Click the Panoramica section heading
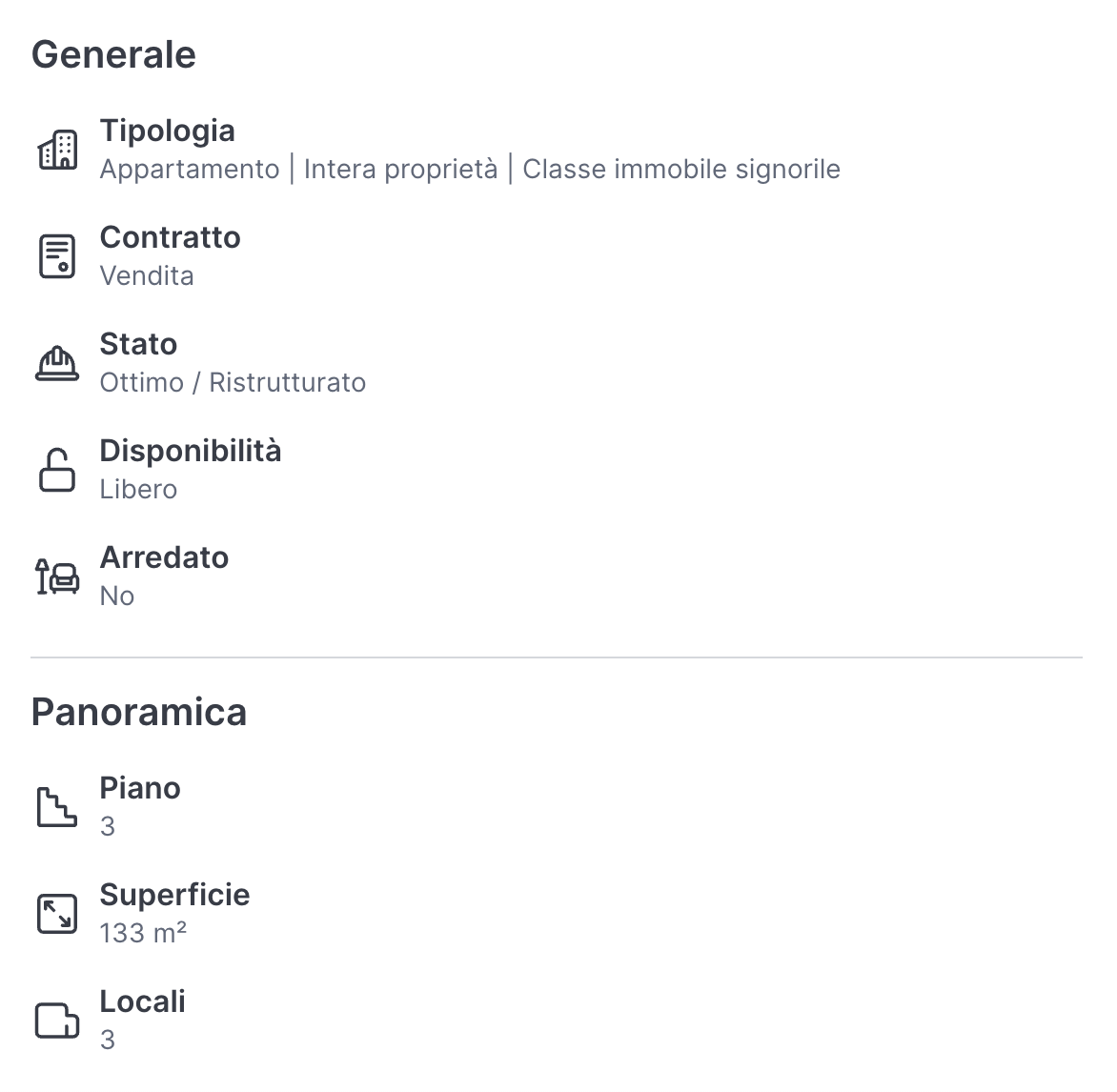 pos(139,712)
